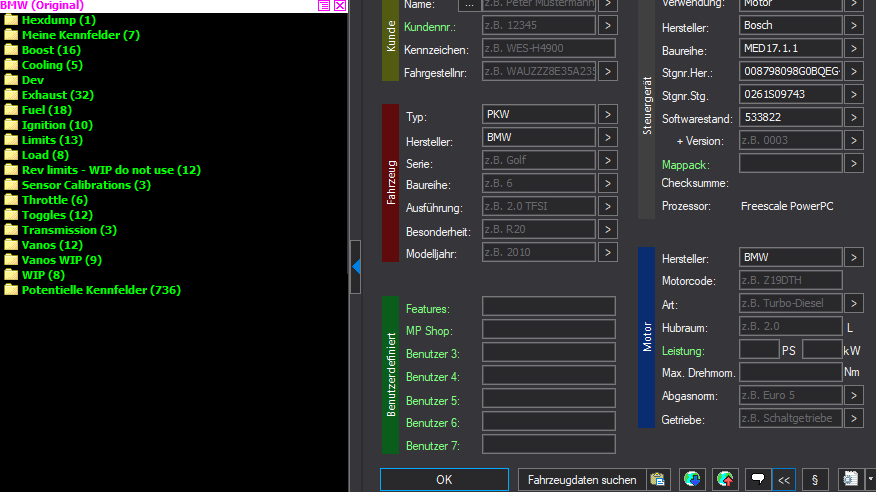Image resolution: width=876 pixels, height=492 pixels.
Task: Expand options for Baureihe MED17.1.1
Action: pos(853,48)
